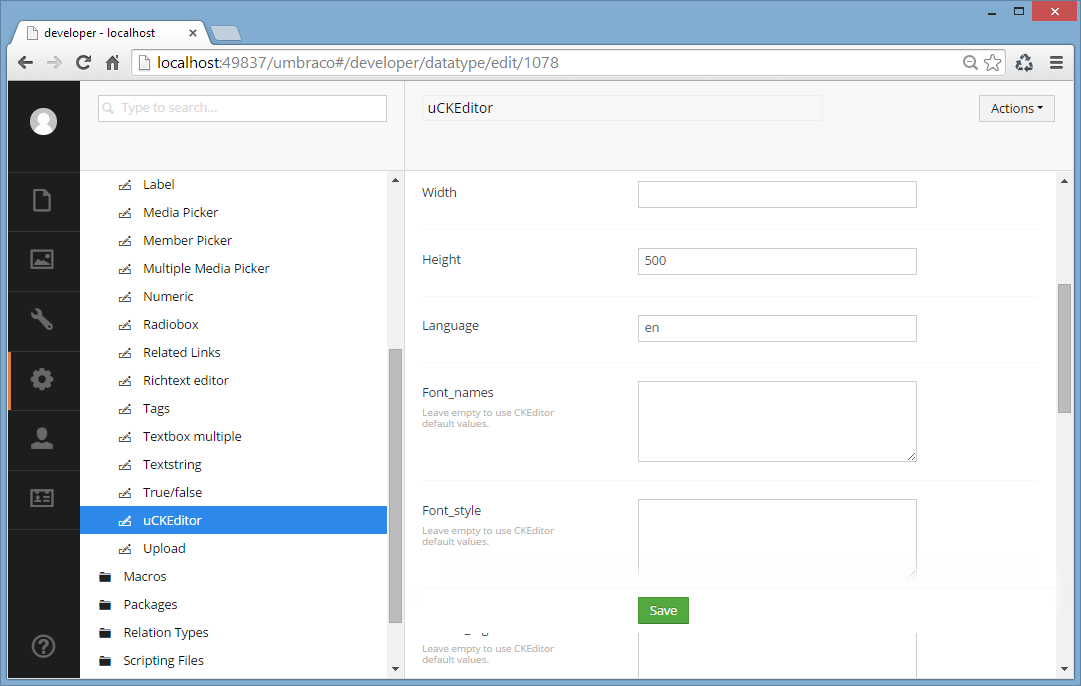This screenshot has width=1081, height=686.
Task: Close the developer - localhost tab
Action: (x=193, y=32)
